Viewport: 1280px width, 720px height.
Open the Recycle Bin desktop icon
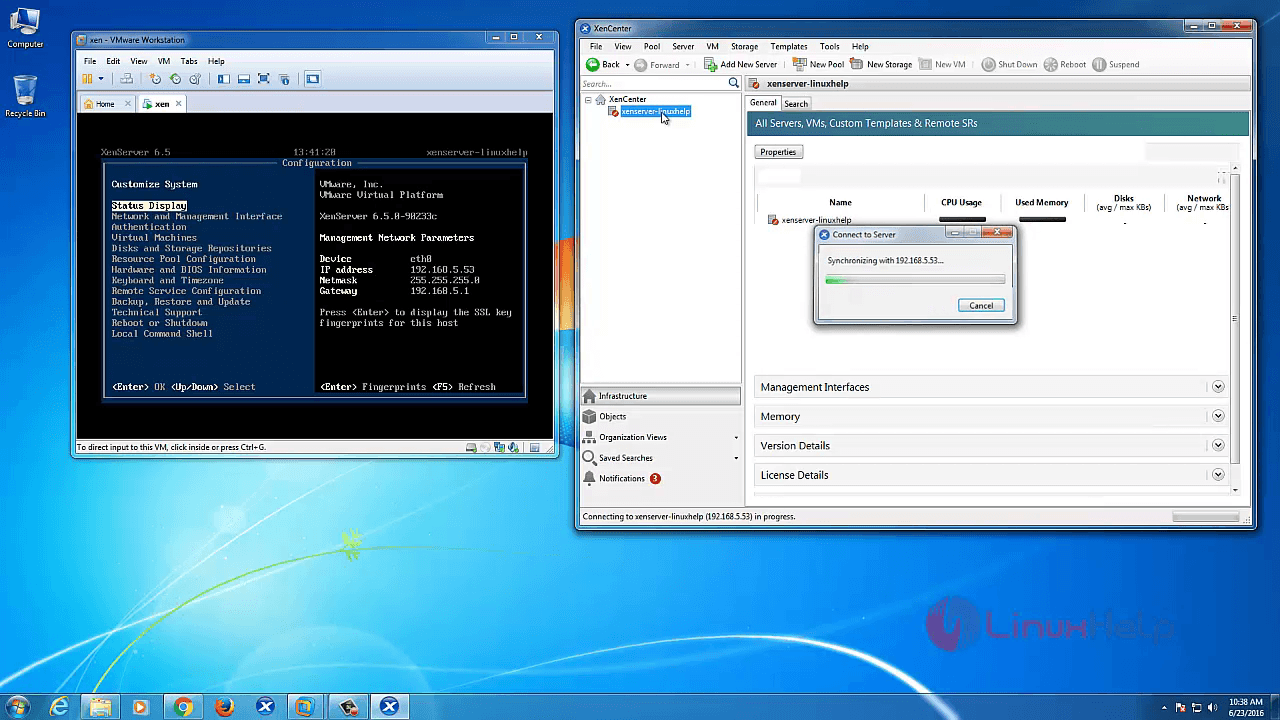[25, 97]
